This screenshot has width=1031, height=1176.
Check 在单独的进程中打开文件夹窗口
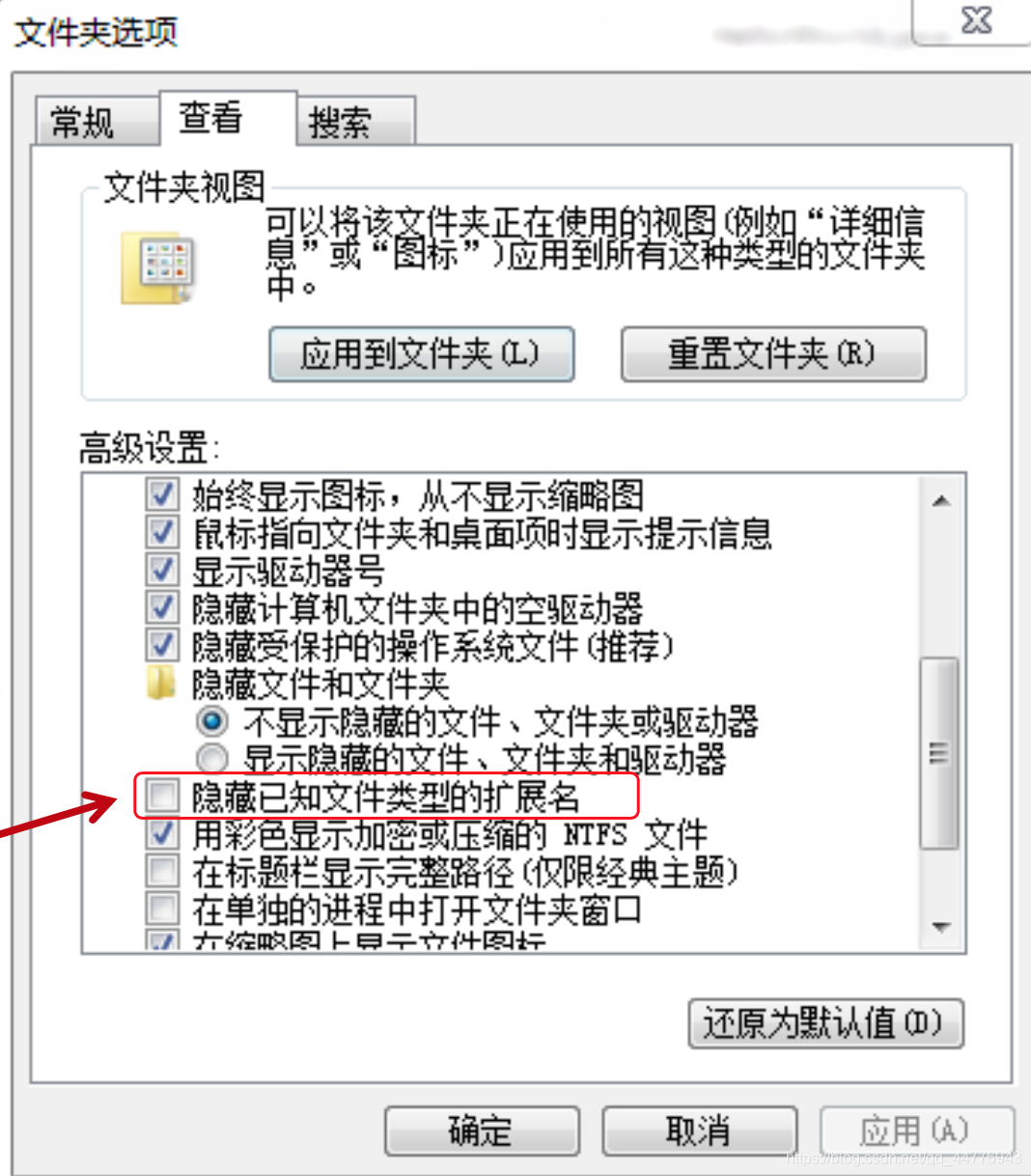[x=162, y=909]
